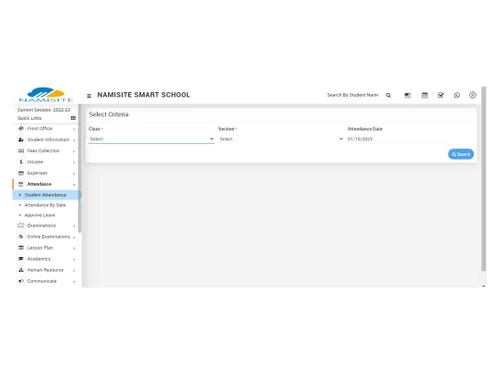The height and width of the screenshot is (375, 500).
Task: Collapse the Attendance chevron
Action: coord(74,185)
